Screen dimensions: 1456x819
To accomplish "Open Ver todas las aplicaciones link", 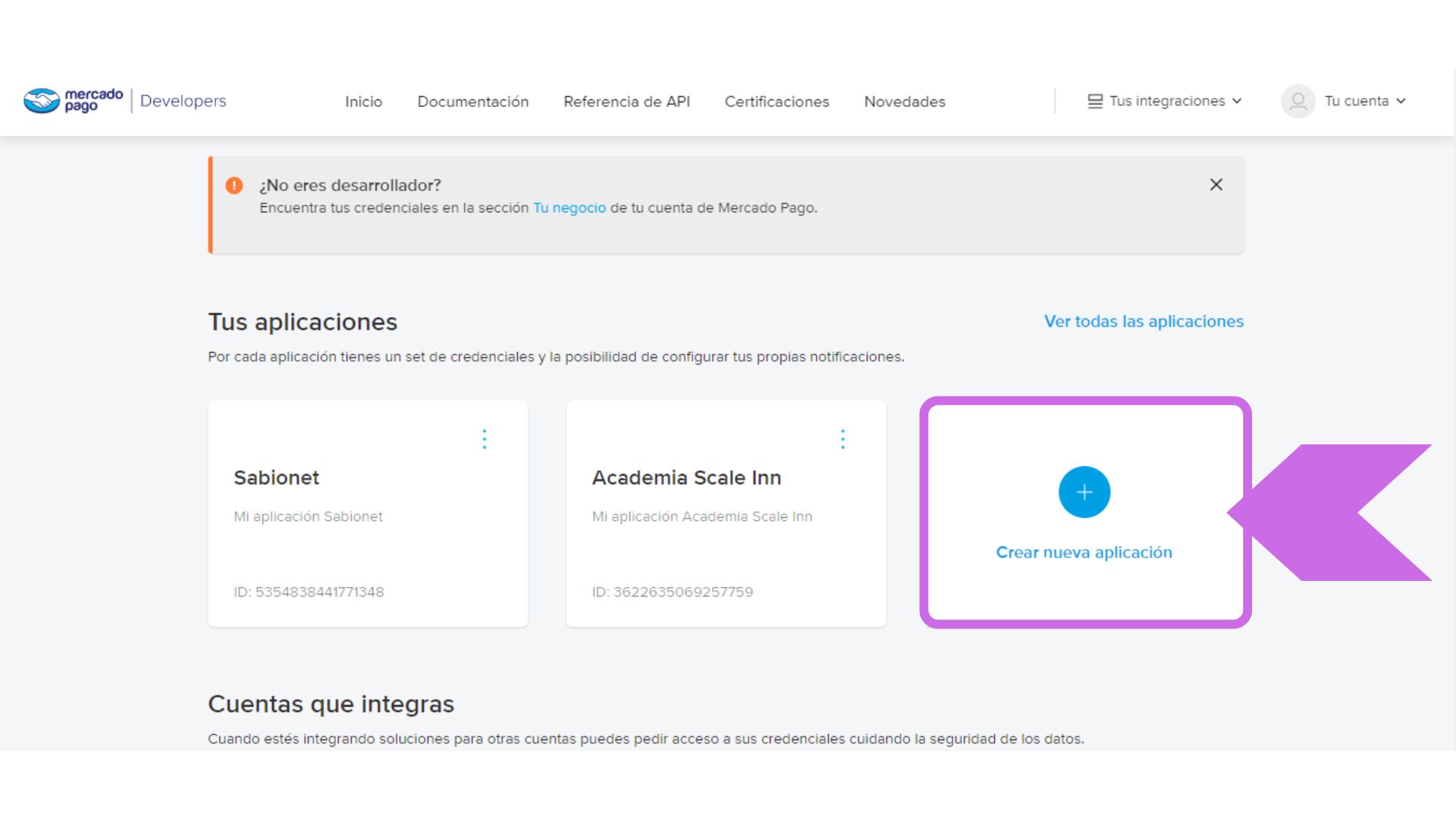I will [x=1144, y=322].
